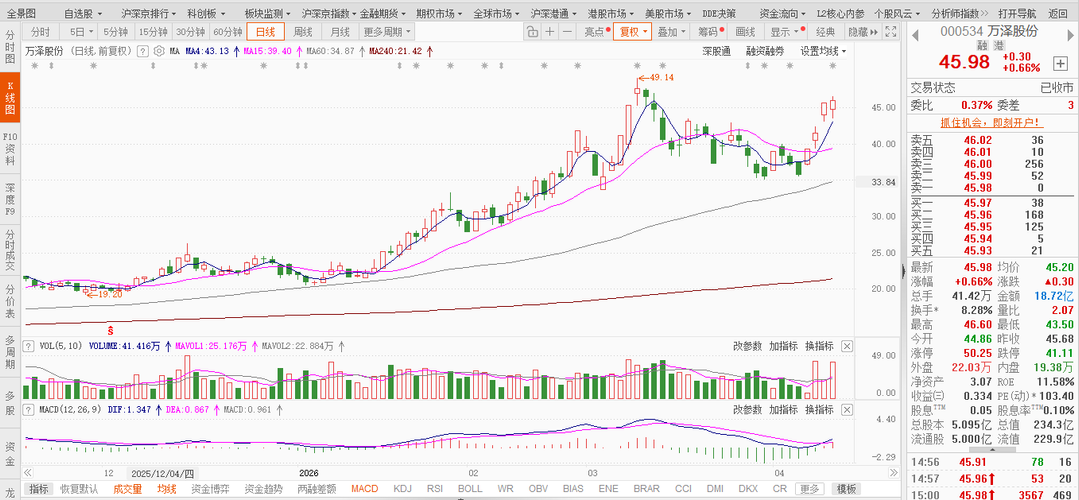Jump timeline forward with double-right arrow

(x=893, y=473)
